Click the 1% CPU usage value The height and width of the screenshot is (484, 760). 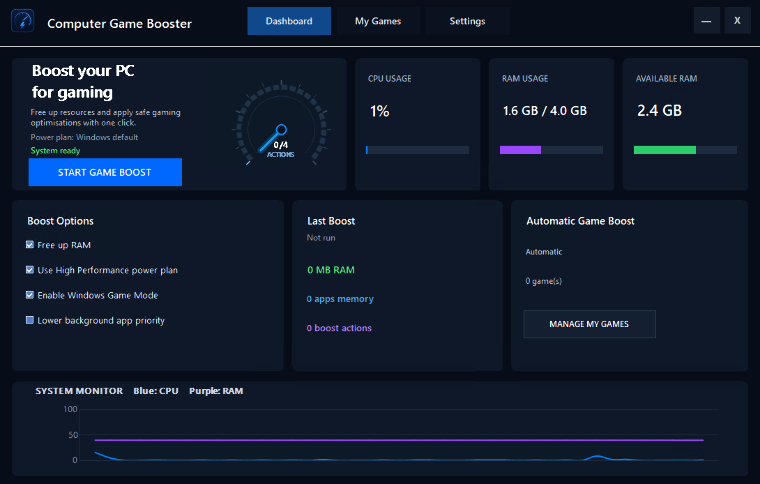tap(380, 111)
